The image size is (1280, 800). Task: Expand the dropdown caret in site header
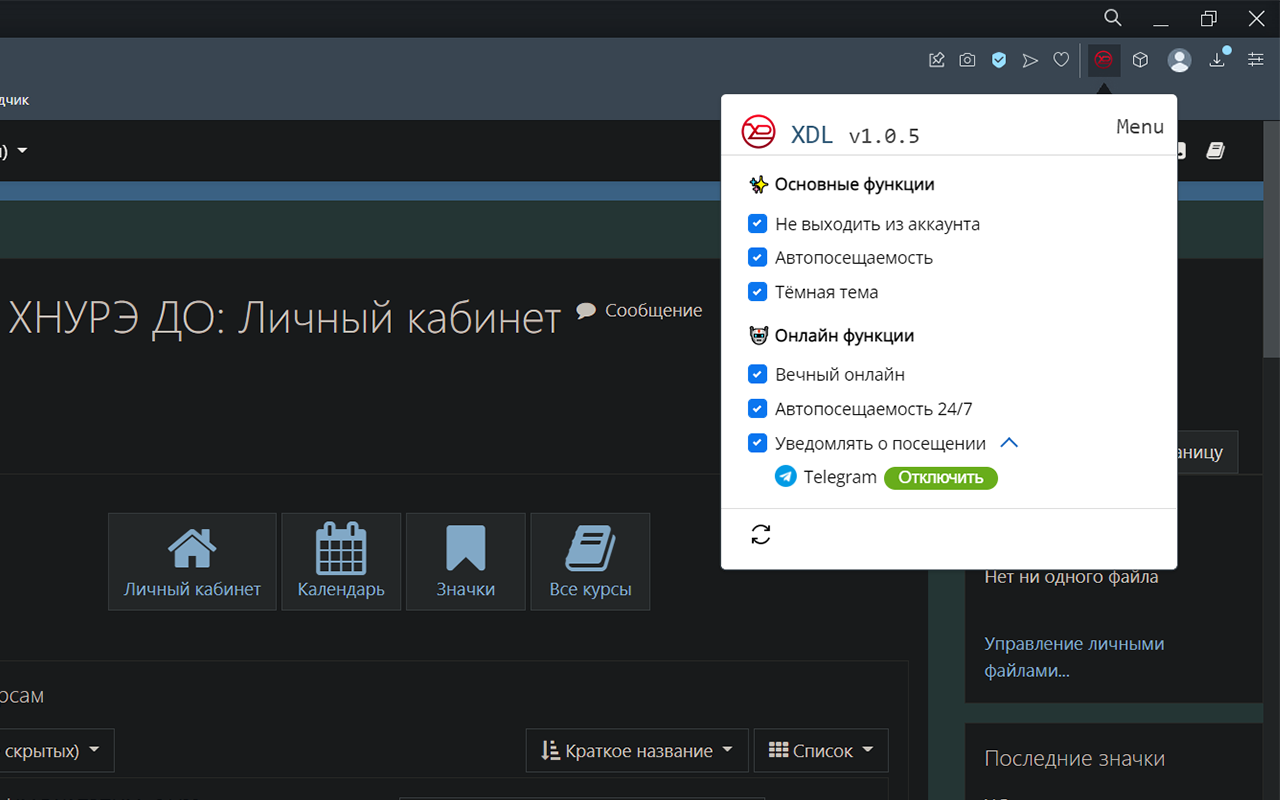(22, 151)
